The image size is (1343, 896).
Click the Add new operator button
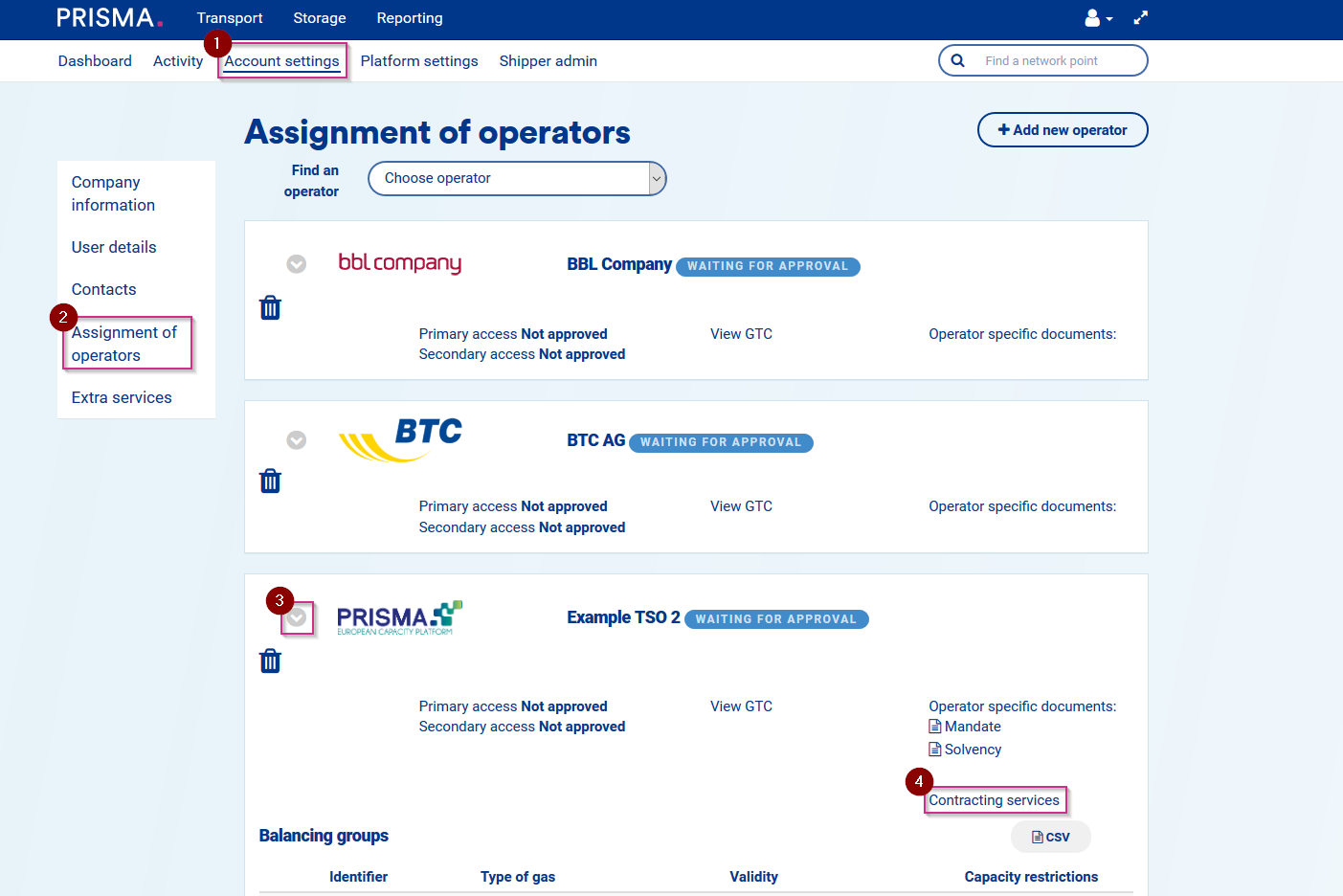pyautogui.click(x=1063, y=130)
